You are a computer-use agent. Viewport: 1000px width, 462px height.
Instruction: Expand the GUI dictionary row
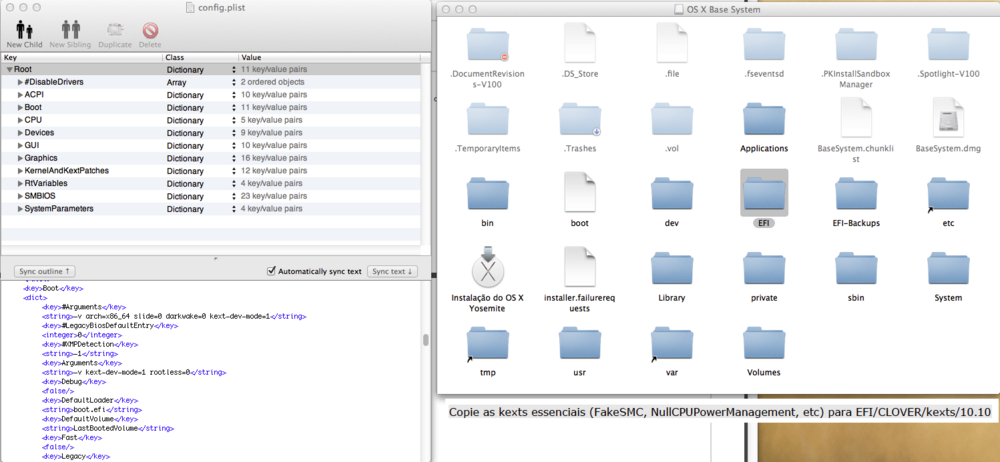pos(20,145)
